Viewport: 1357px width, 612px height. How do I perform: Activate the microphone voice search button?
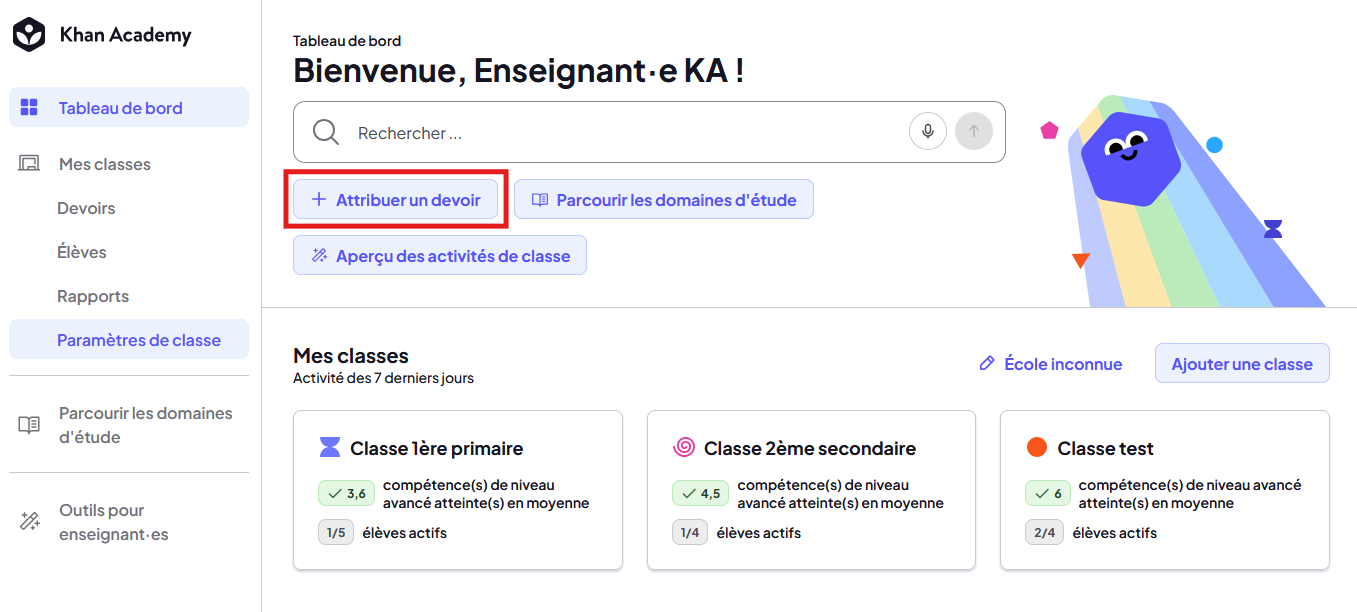pyautogui.click(x=928, y=131)
